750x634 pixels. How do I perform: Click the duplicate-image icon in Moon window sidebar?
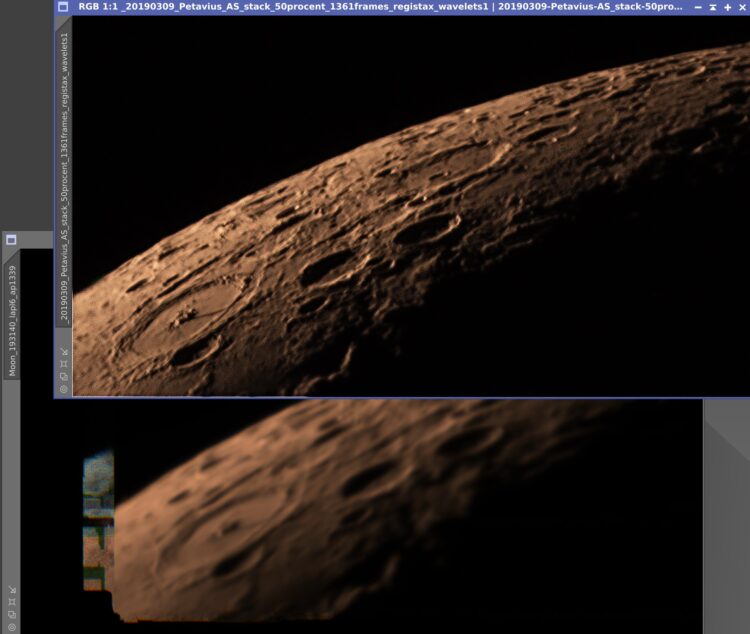(12, 614)
